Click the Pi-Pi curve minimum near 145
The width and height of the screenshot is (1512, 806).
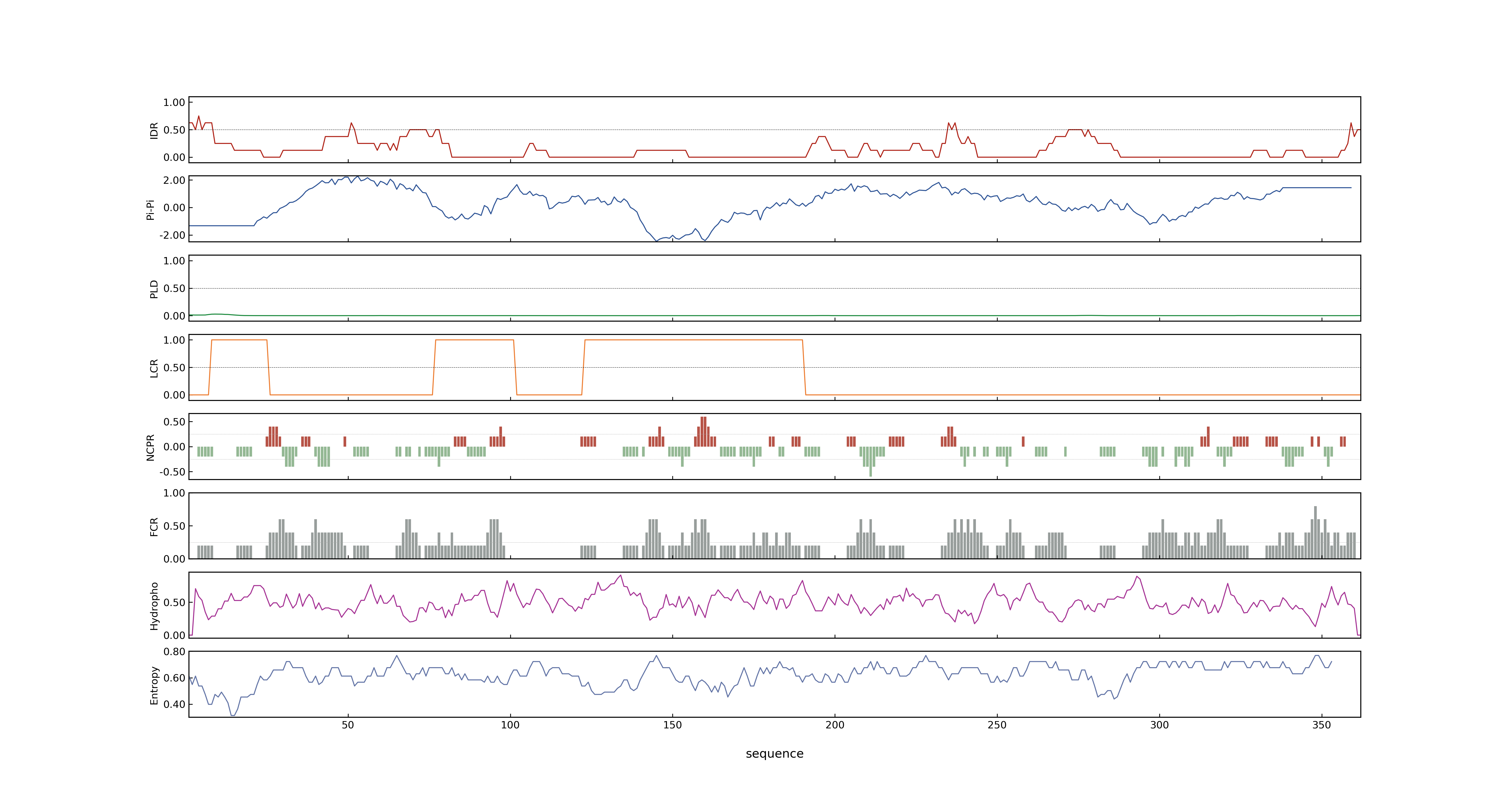pos(656,241)
